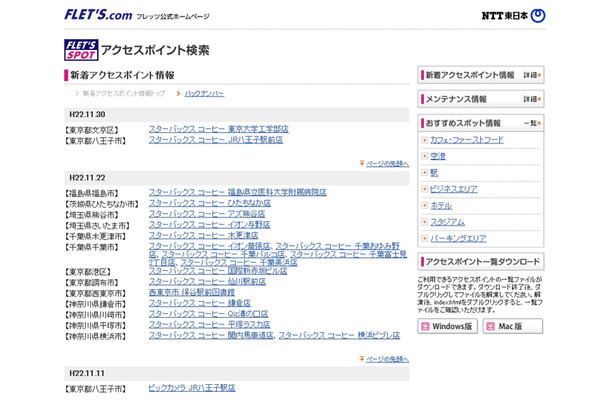Click the 【東京都文京区】 label
Image resolution: width=610 pixels, height=400 pixels.
91,130
